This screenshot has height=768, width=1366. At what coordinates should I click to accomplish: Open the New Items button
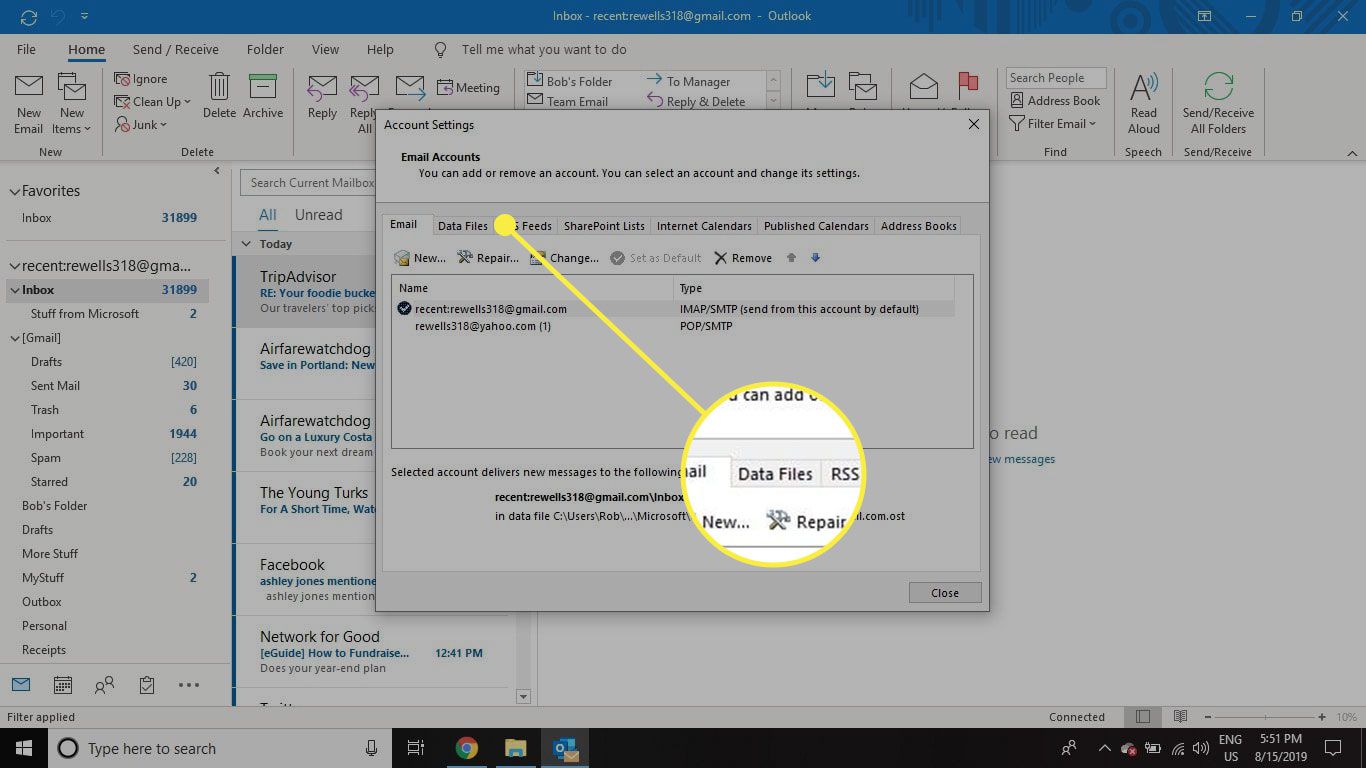[x=71, y=104]
